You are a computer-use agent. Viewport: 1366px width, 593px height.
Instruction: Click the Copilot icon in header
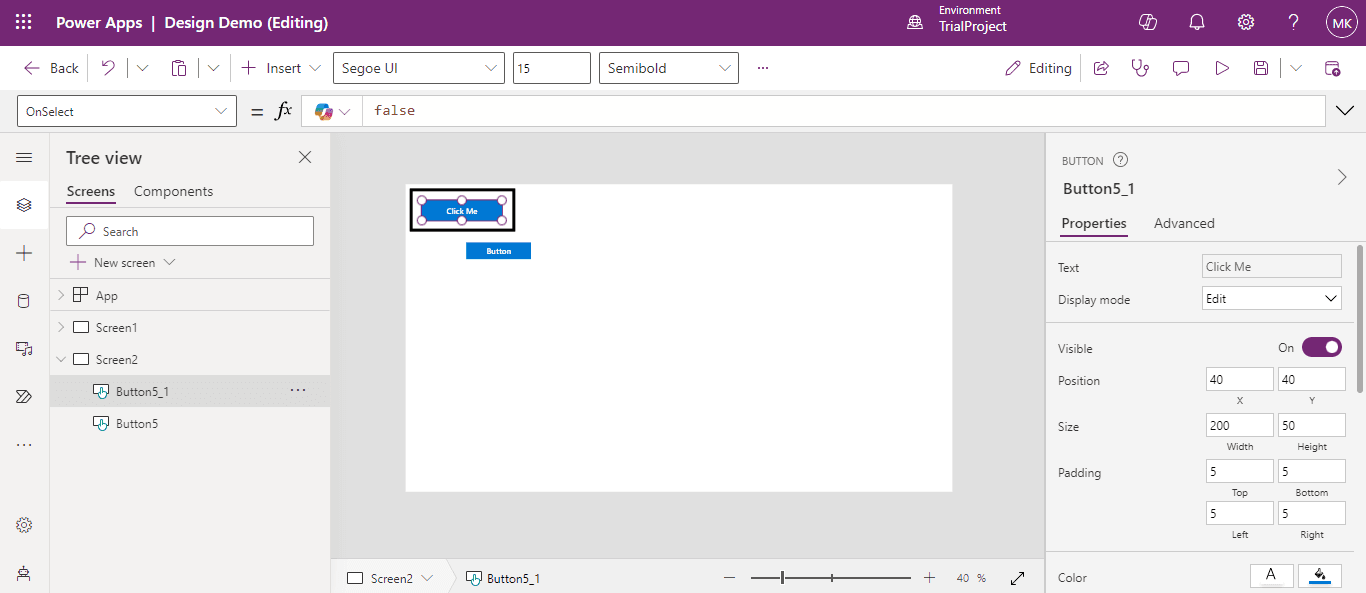click(x=1148, y=22)
